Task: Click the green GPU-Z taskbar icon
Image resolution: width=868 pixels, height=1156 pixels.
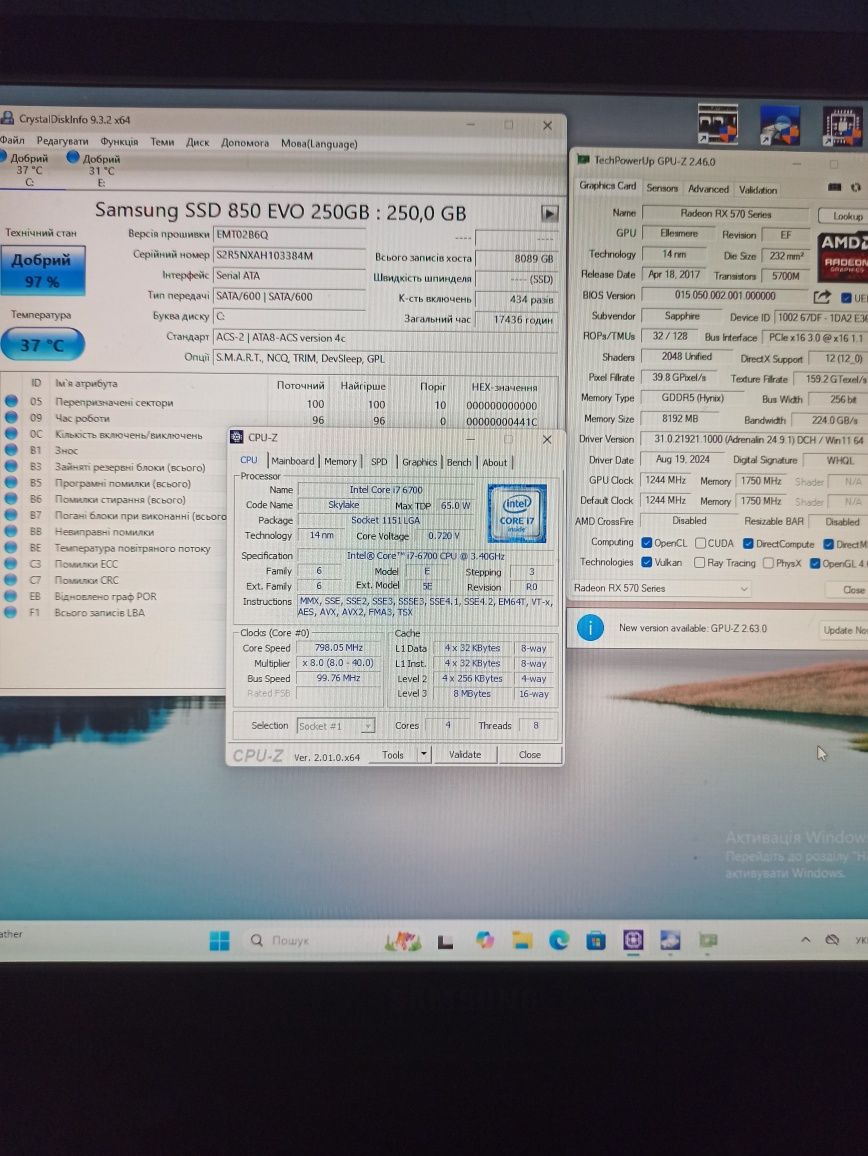Action: coord(708,940)
